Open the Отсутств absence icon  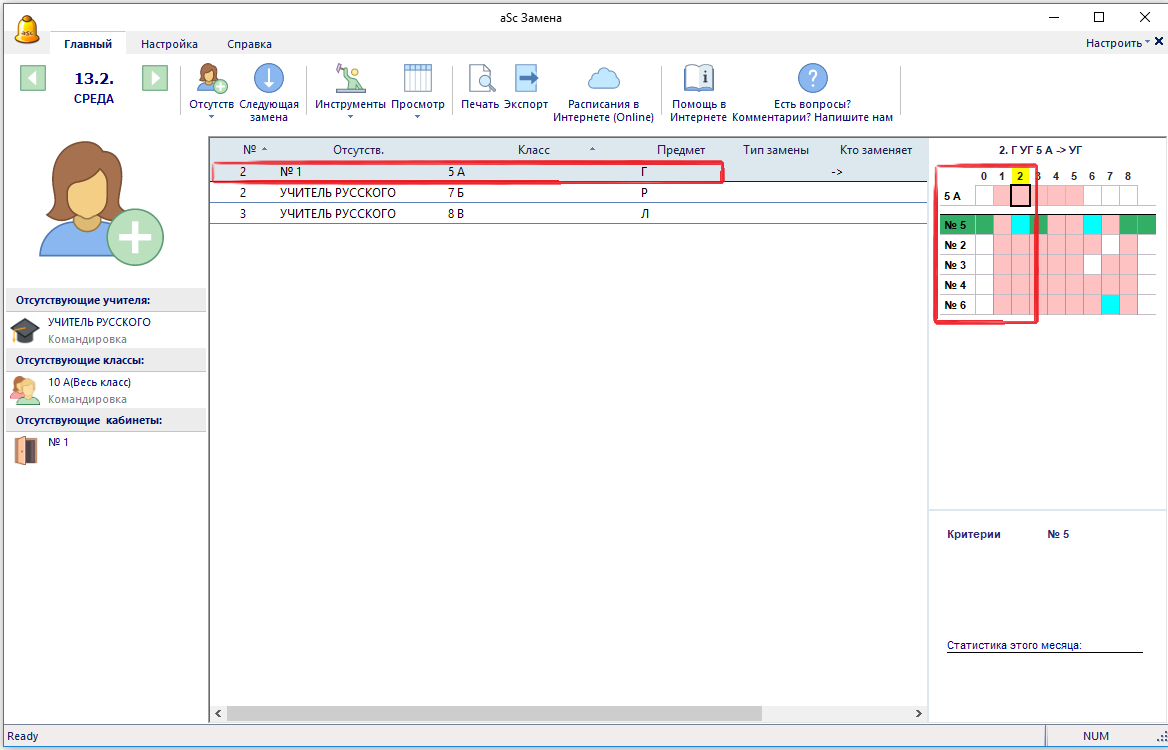(x=211, y=79)
